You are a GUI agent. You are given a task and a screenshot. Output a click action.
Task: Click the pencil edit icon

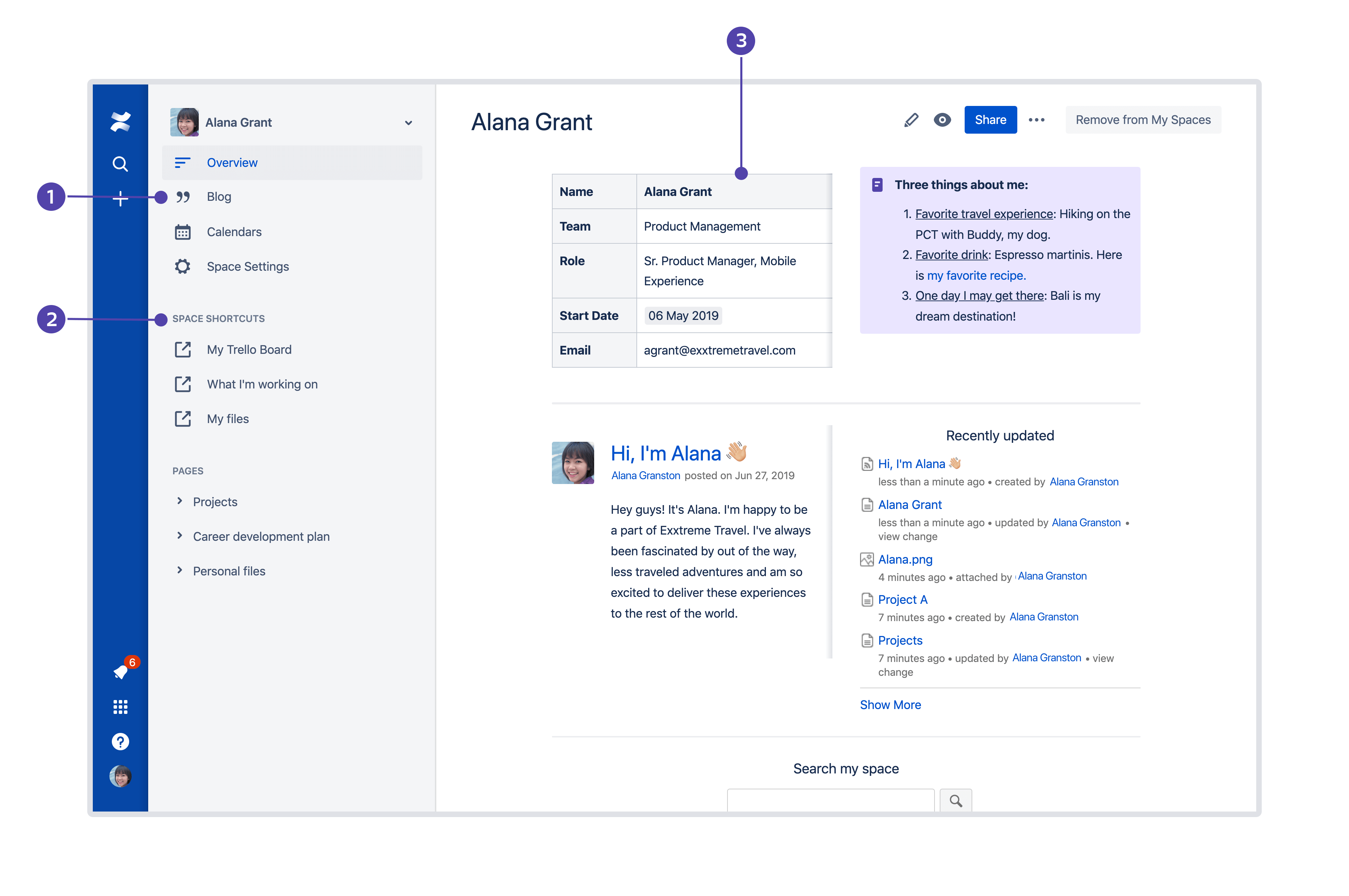click(911, 120)
